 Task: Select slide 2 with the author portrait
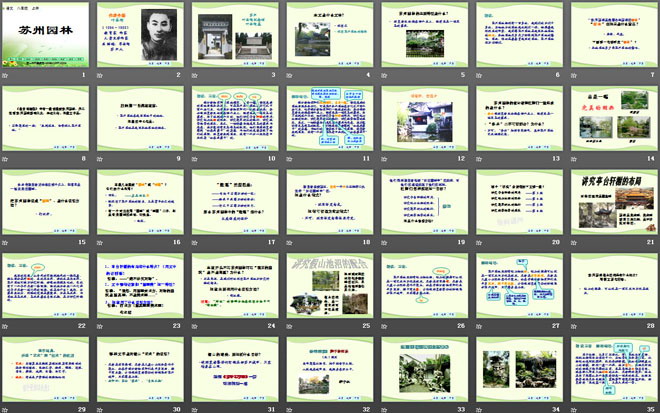click(140, 35)
